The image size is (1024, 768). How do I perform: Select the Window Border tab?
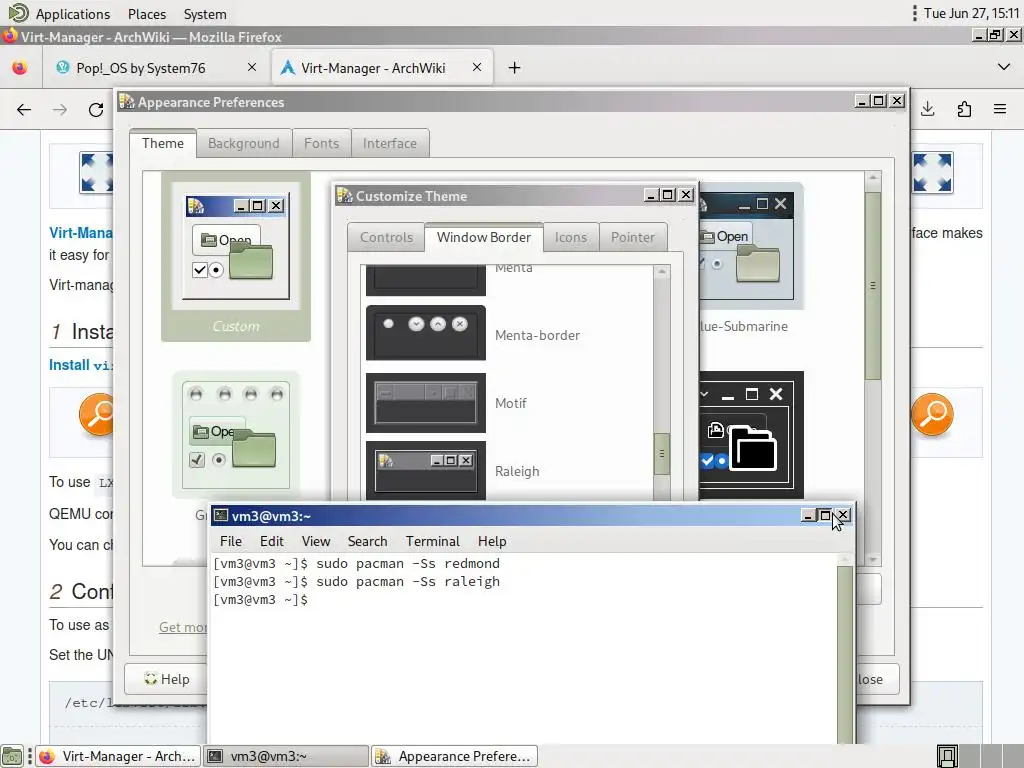pos(484,237)
